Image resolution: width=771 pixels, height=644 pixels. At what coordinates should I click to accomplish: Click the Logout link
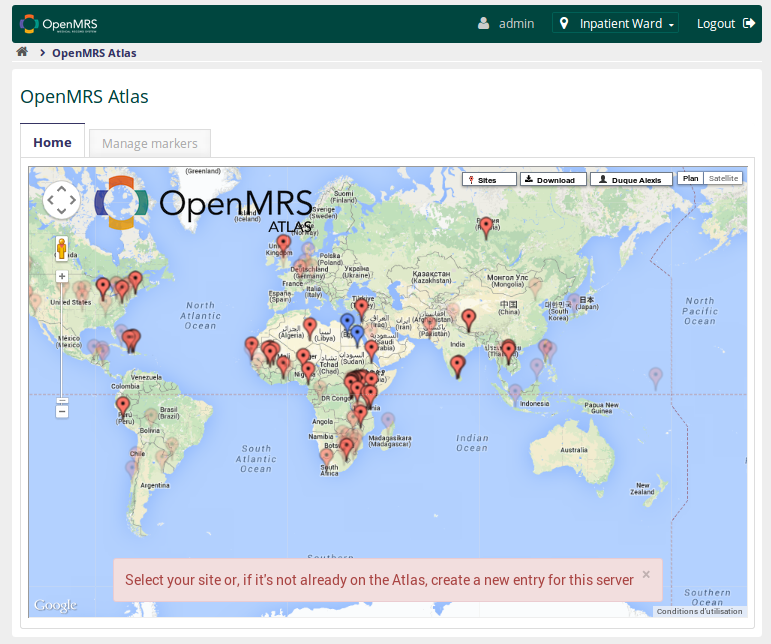pyautogui.click(x=725, y=24)
